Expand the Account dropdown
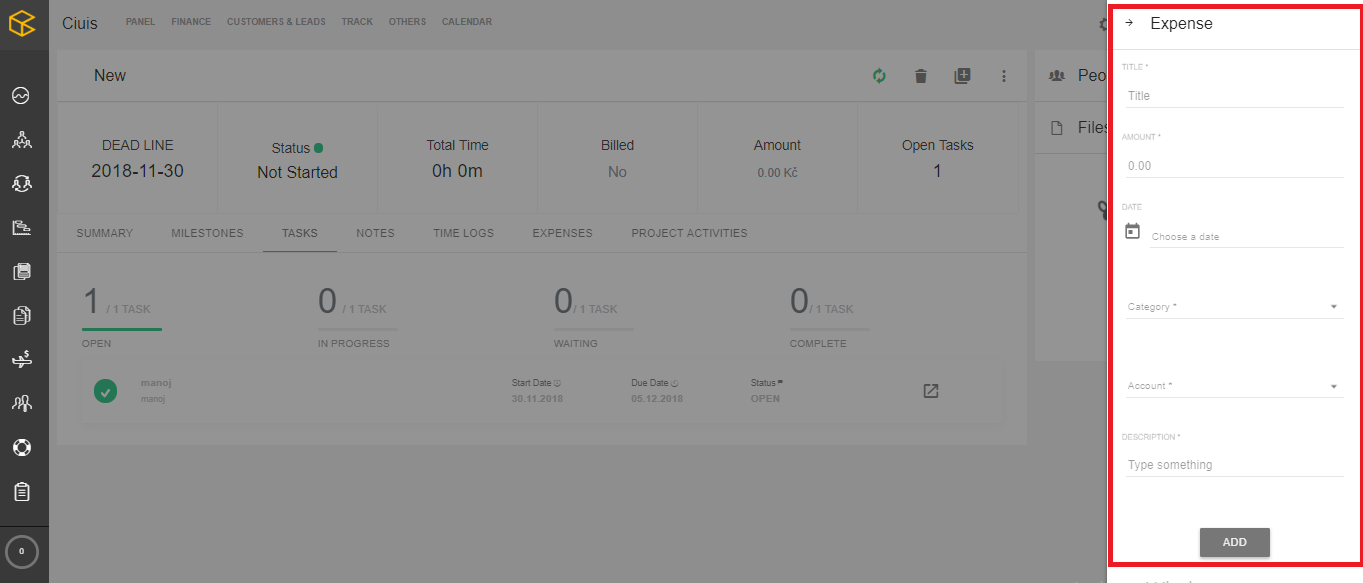Image resolution: width=1363 pixels, height=583 pixels. 1234,386
